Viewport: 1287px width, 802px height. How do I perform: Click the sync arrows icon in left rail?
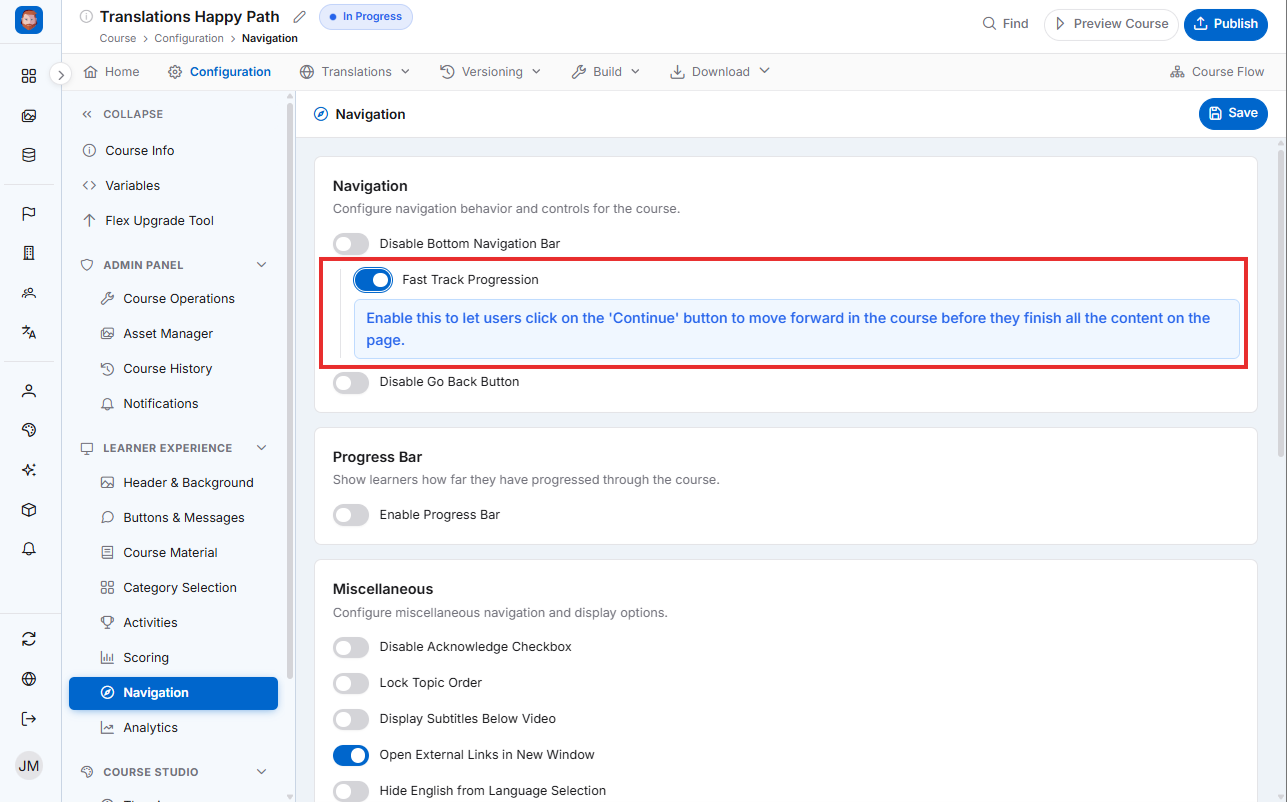pyautogui.click(x=29, y=639)
